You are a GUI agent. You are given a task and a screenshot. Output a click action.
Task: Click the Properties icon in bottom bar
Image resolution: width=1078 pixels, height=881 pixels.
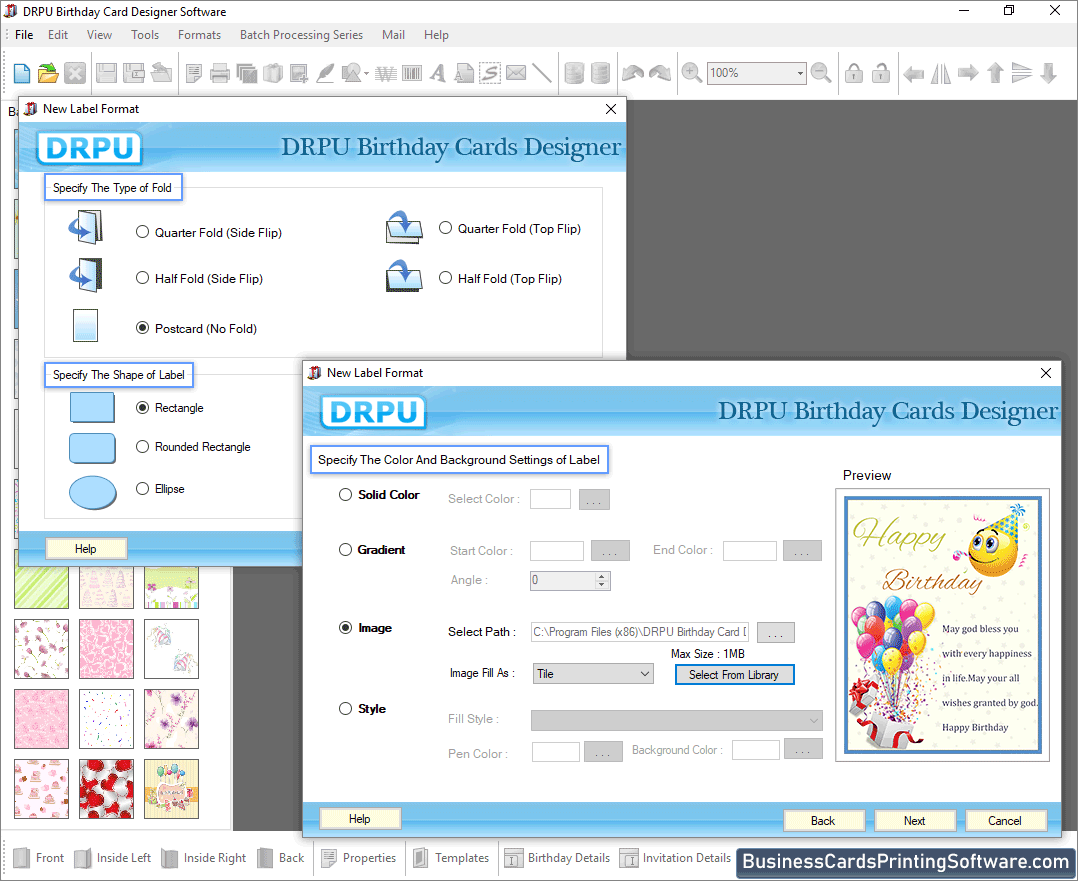click(x=329, y=858)
